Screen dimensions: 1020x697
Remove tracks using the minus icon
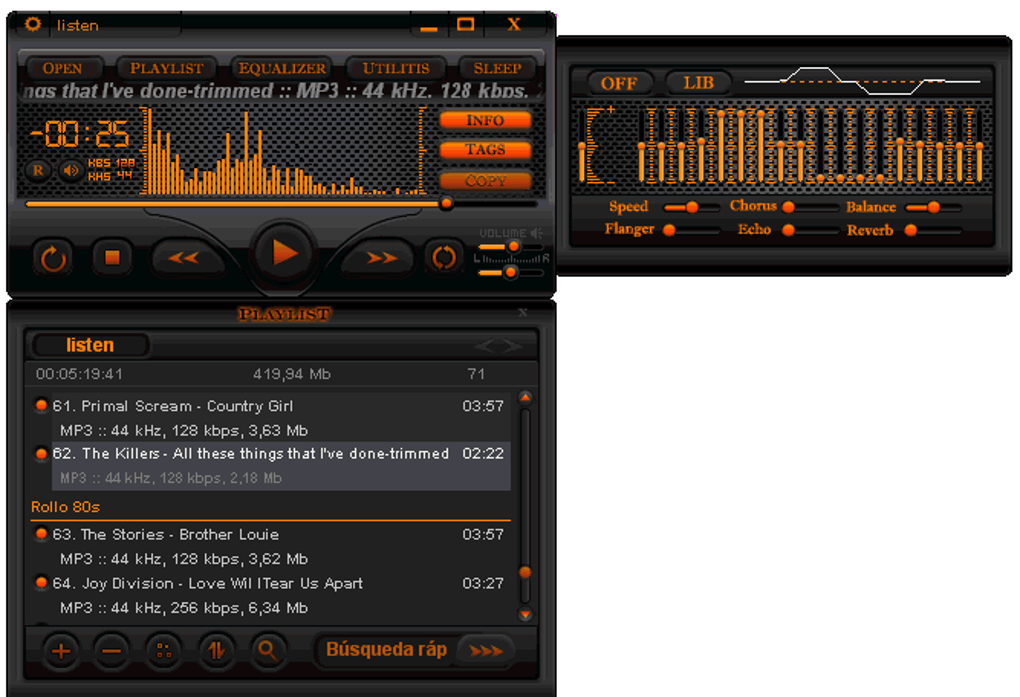[111, 650]
